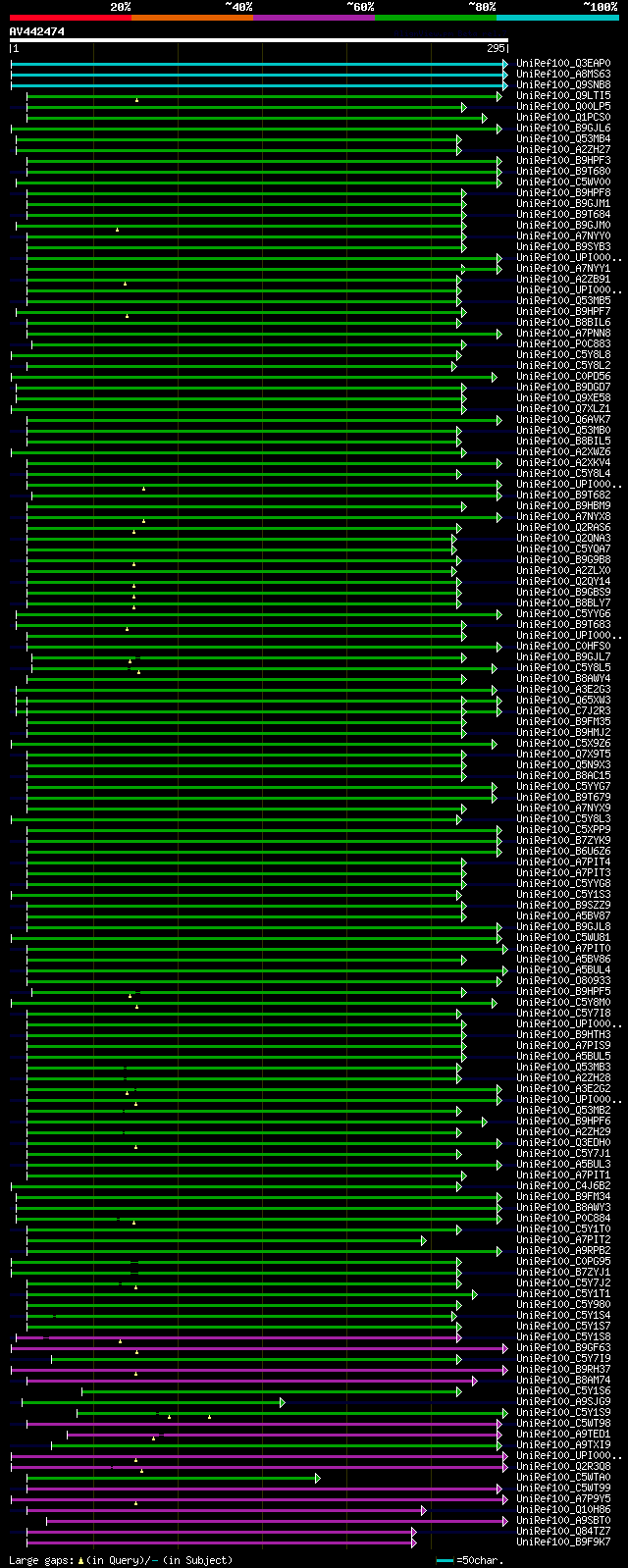
Task: Click the orange ~40% identity legend bar
Action: (x=192, y=18)
